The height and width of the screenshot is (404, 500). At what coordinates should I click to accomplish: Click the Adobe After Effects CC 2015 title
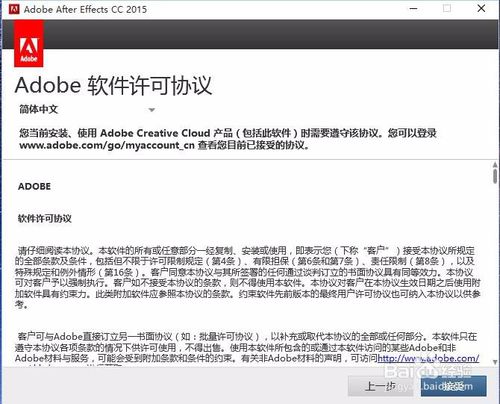click(x=85, y=9)
